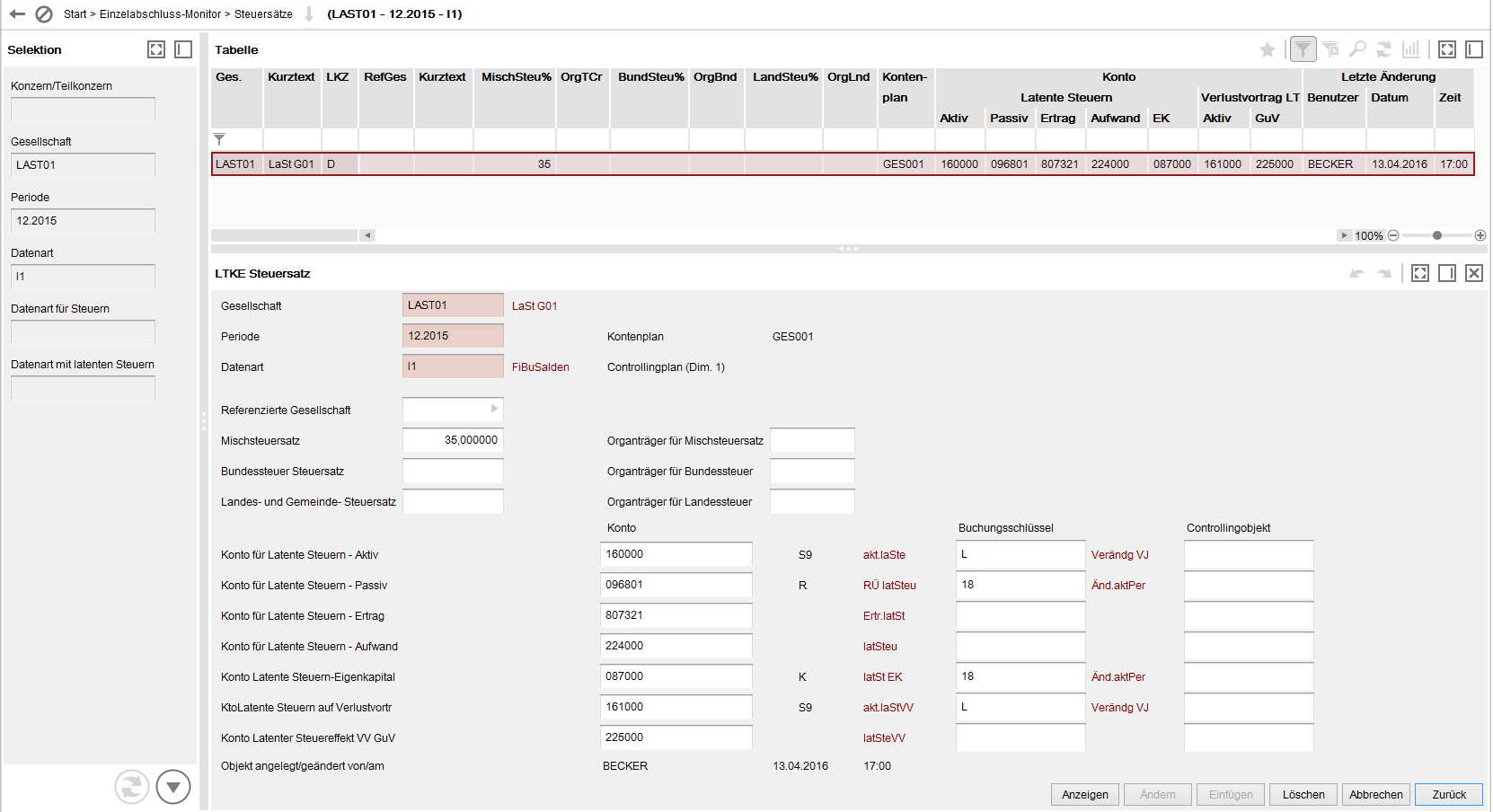The image size is (1493, 812).
Task: Open table search magnifier icon
Action: point(1358,49)
